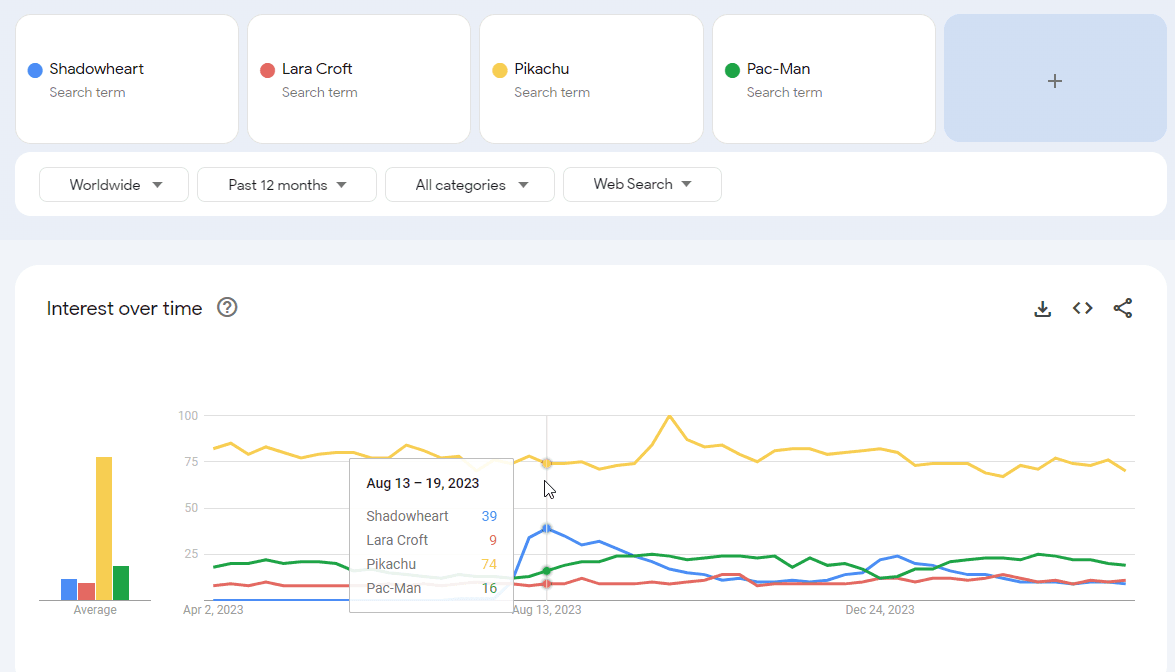
Task: Click the Shadowheart value 39 in tooltip
Action: (489, 516)
